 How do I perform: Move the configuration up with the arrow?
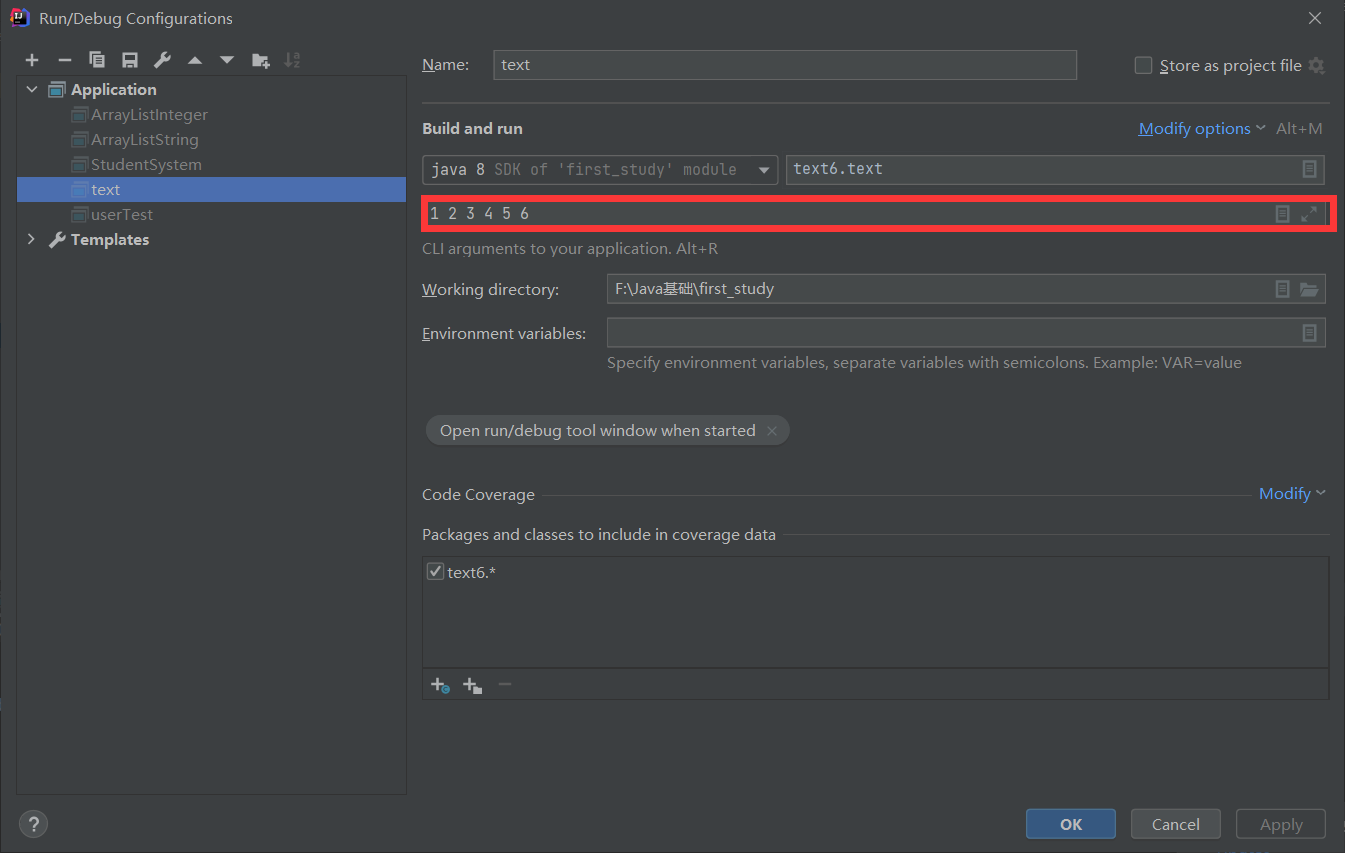(x=195, y=60)
